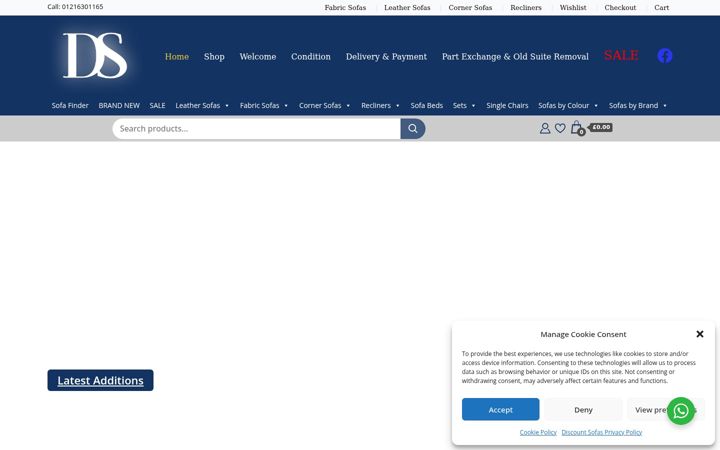Deny cookies

(583, 410)
